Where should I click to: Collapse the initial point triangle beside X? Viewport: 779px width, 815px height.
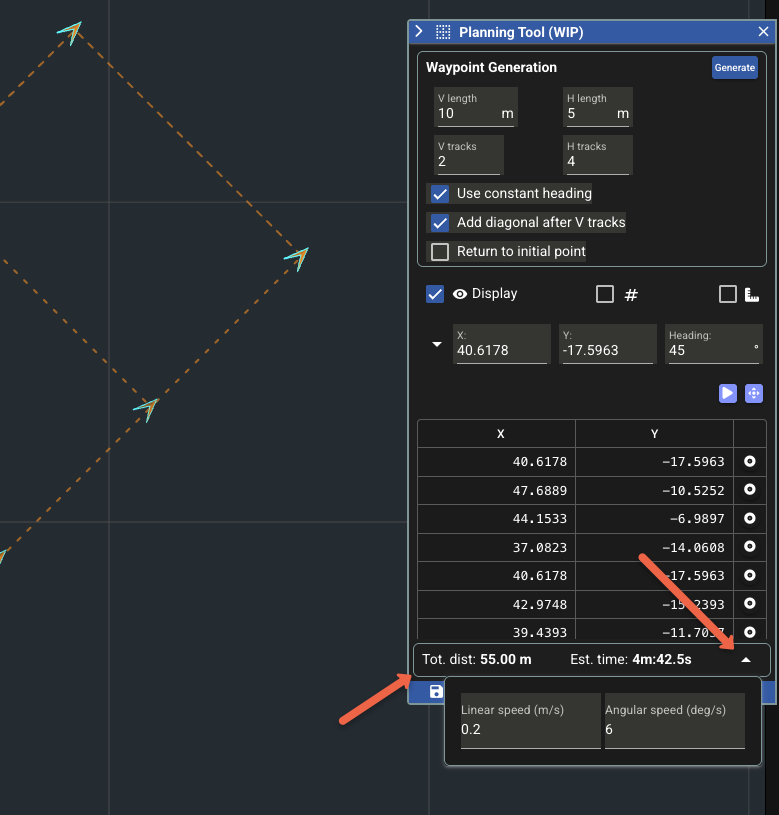436,345
